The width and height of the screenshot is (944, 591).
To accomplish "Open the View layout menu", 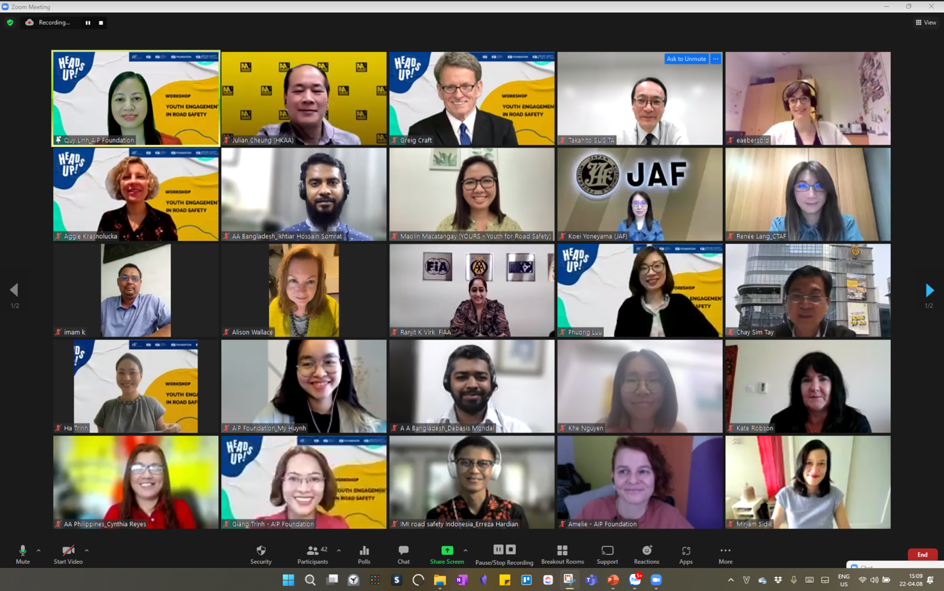I will (x=926, y=23).
